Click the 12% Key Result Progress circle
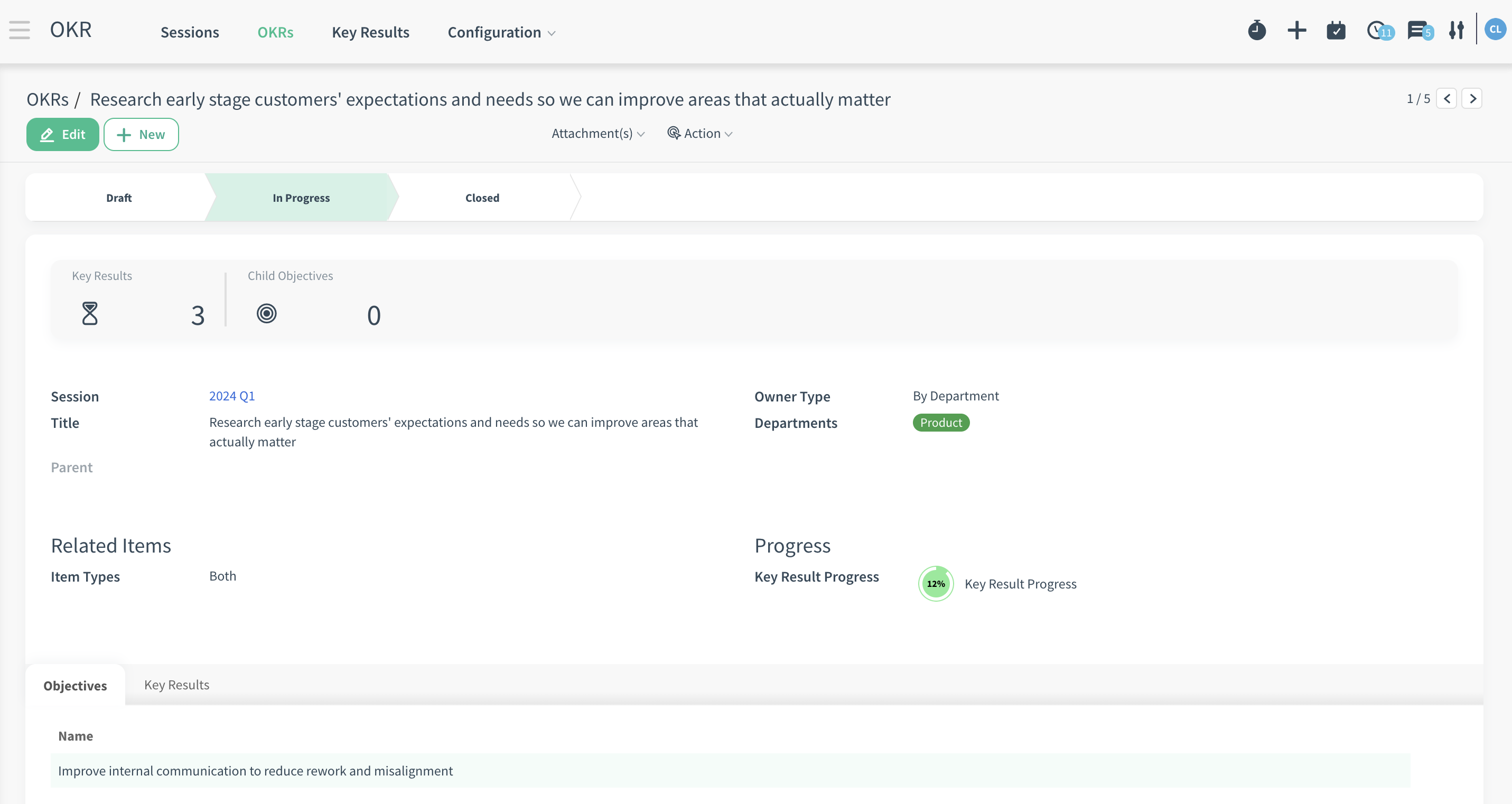Image resolution: width=1512 pixels, height=804 pixels. [935, 583]
